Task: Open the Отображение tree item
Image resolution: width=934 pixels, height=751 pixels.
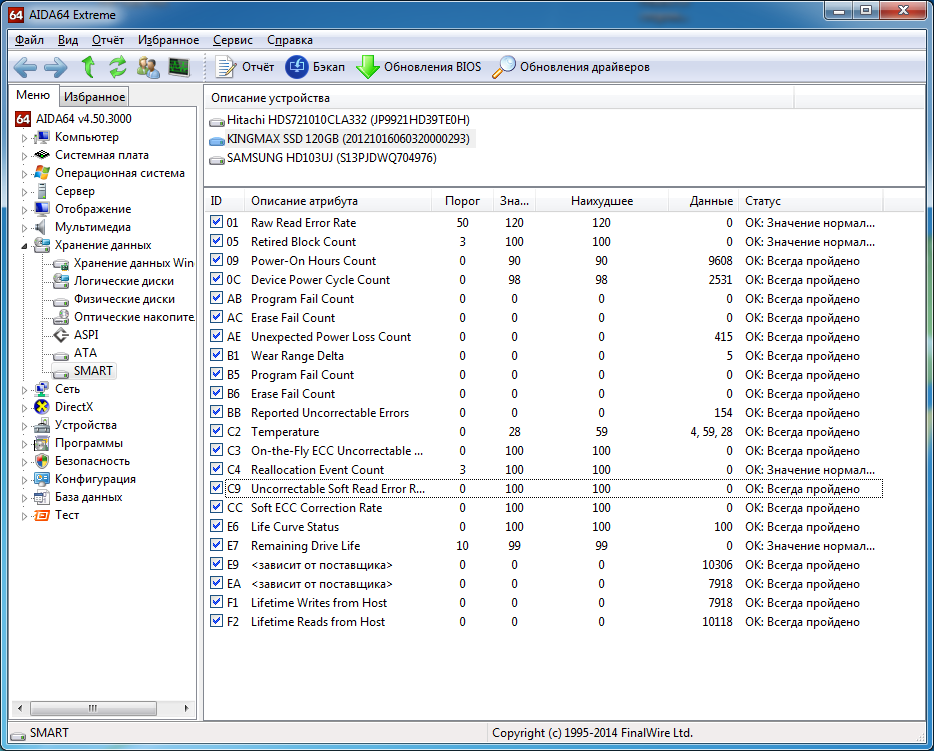Action: (93, 208)
